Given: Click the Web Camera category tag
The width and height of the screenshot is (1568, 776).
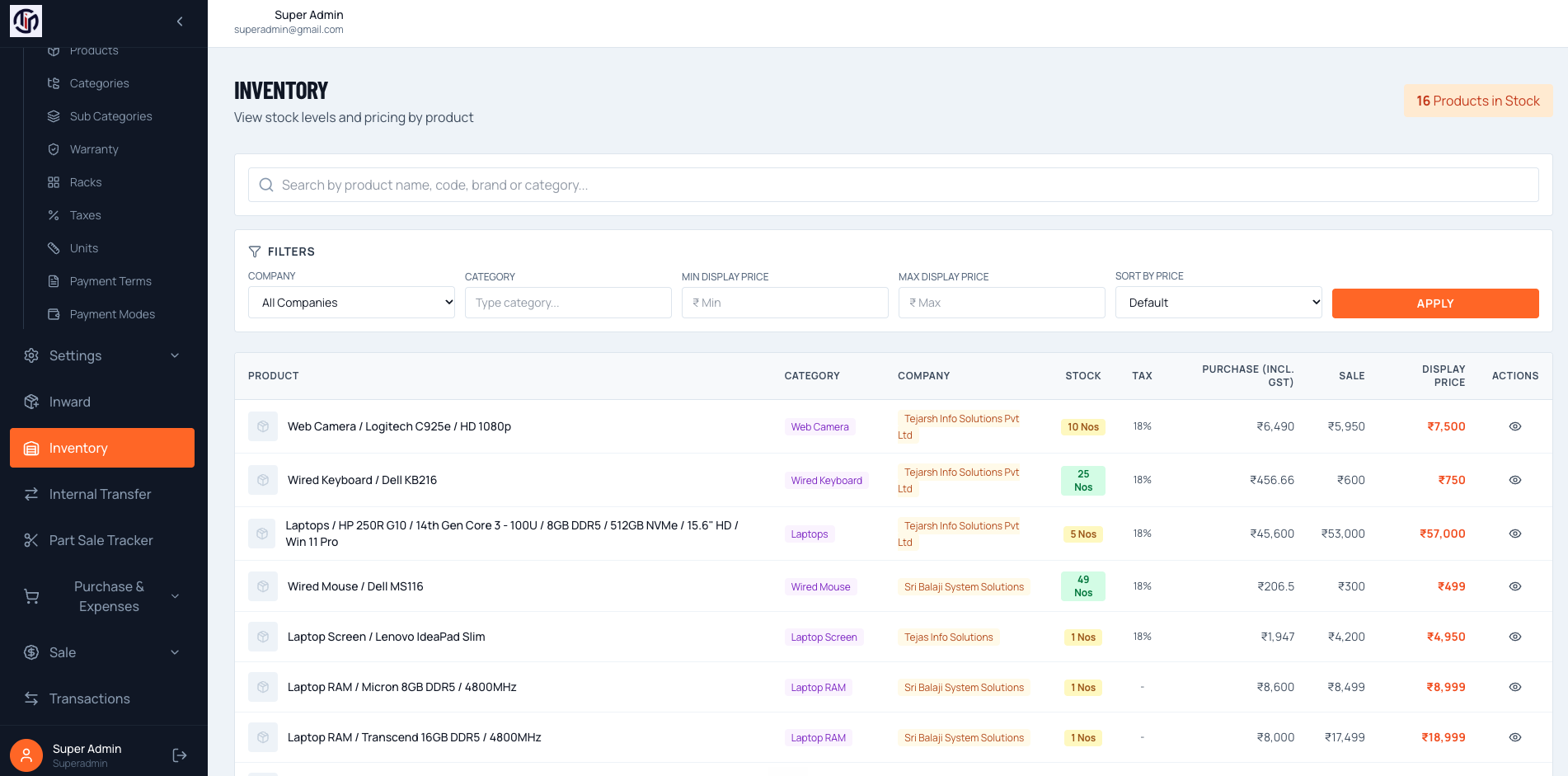Looking at the screenshot, I should [819, 426].
